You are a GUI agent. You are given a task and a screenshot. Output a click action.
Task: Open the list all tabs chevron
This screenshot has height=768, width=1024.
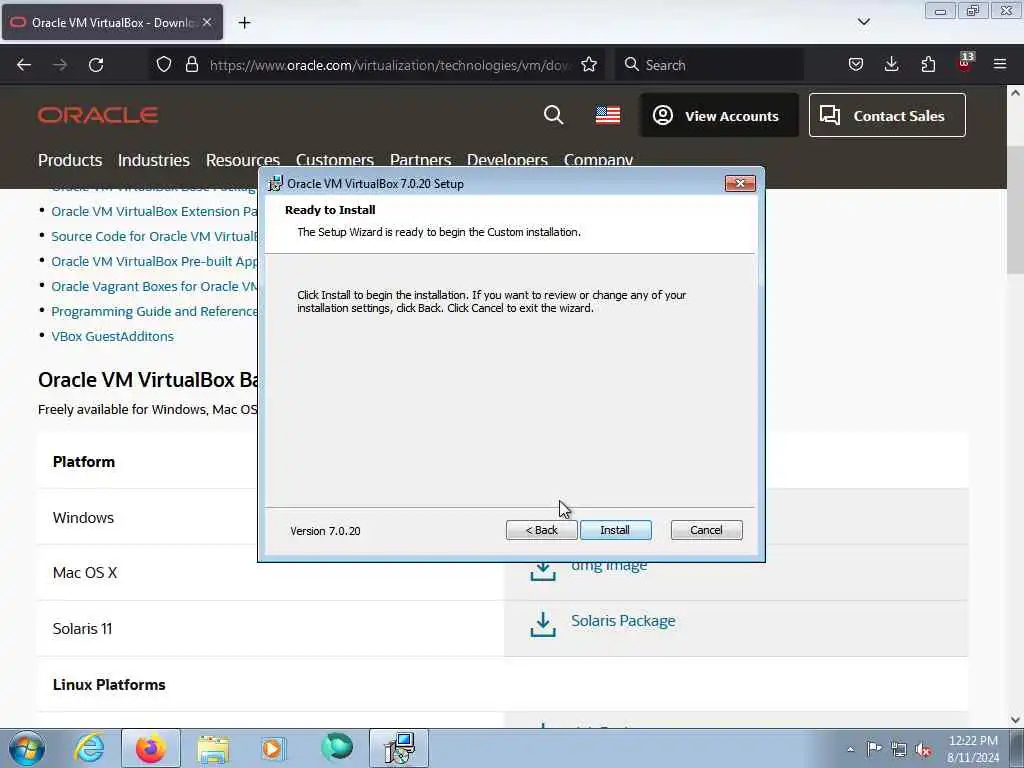pyautogui.click(x=863, y=22)
